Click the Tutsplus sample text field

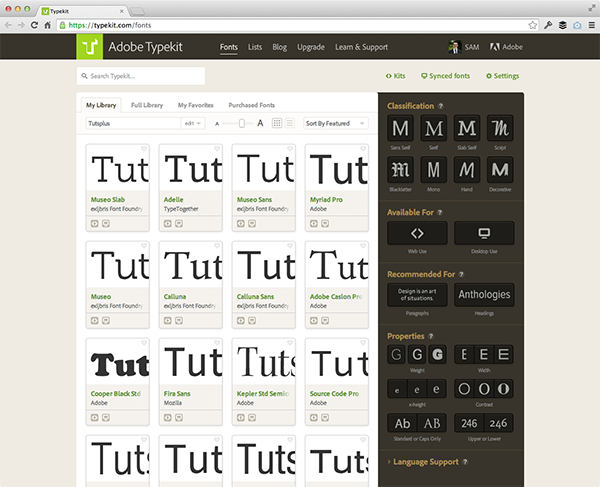[133, 123]
